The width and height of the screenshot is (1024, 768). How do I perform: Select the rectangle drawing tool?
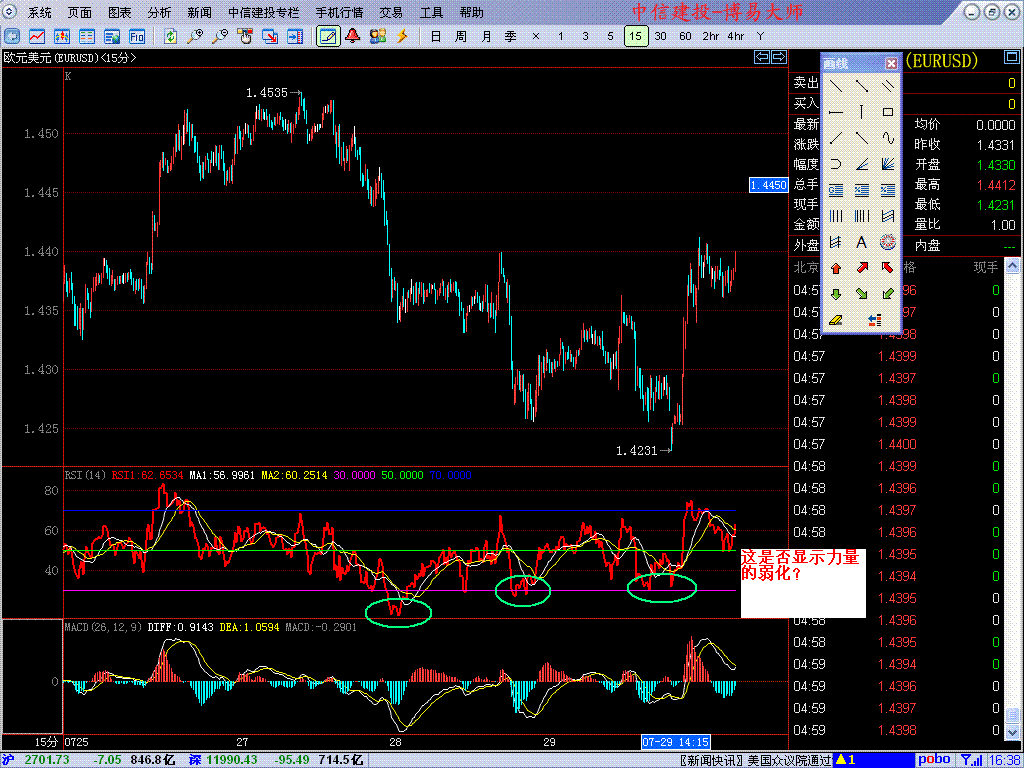pos(888,112)
